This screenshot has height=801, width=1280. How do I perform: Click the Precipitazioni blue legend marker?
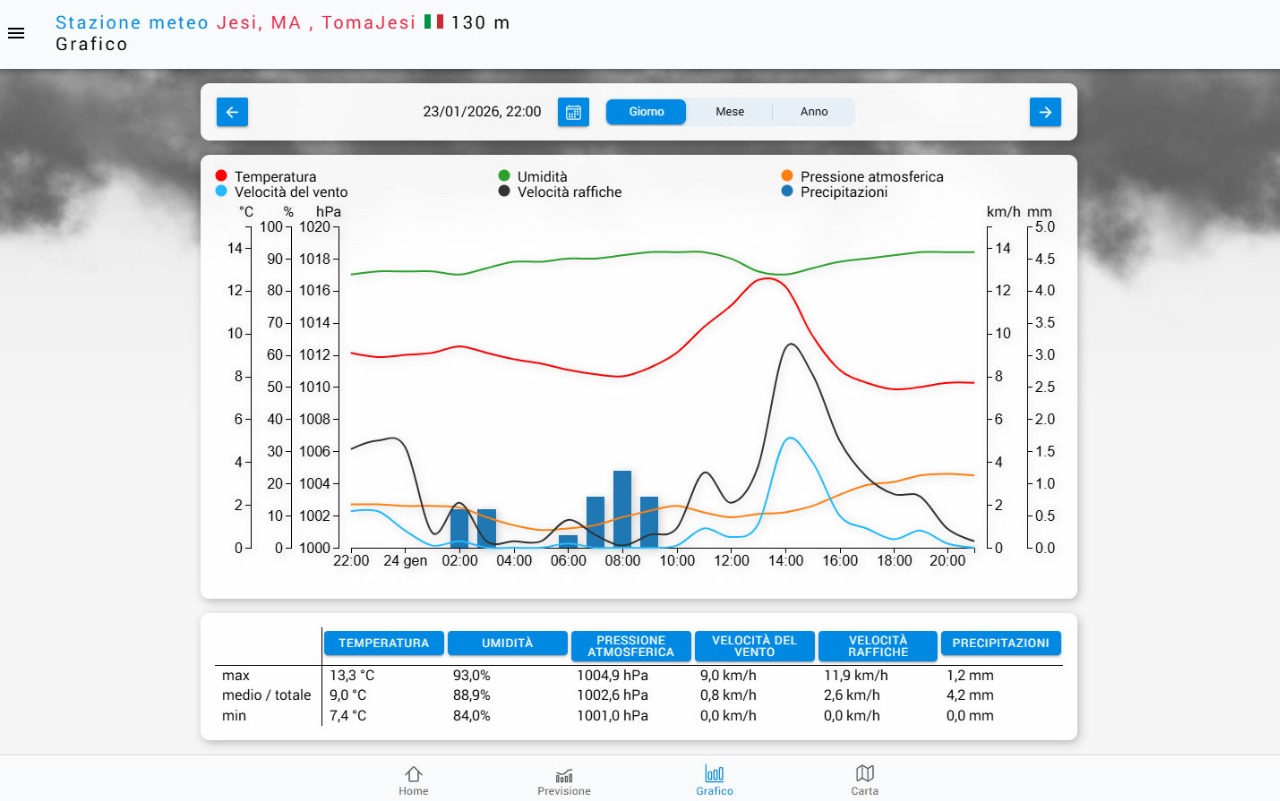787,192
